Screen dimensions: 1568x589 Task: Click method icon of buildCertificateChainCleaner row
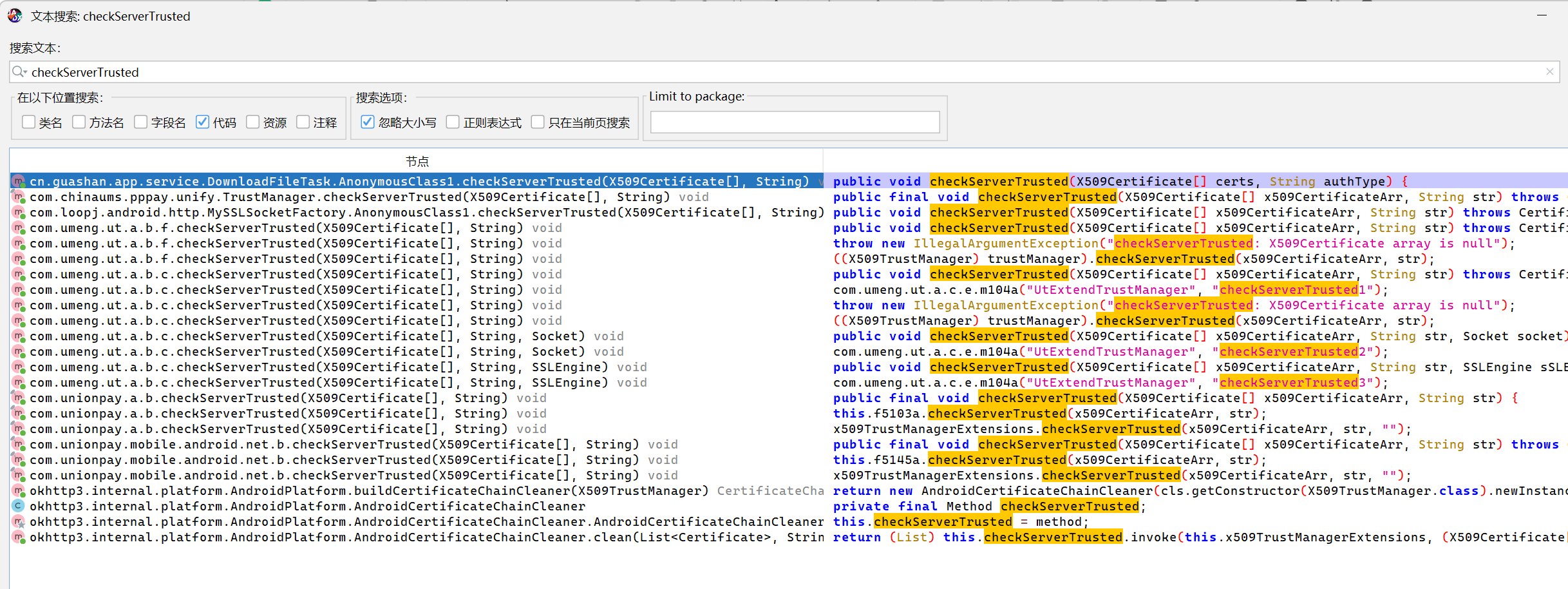[19, 491]
